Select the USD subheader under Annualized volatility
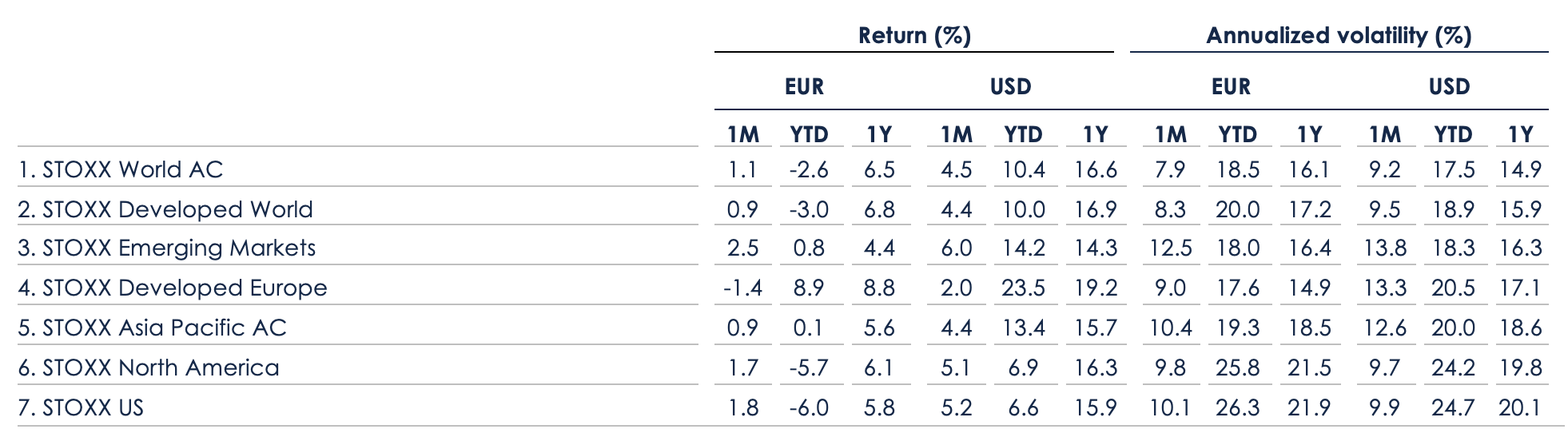 1449,86
